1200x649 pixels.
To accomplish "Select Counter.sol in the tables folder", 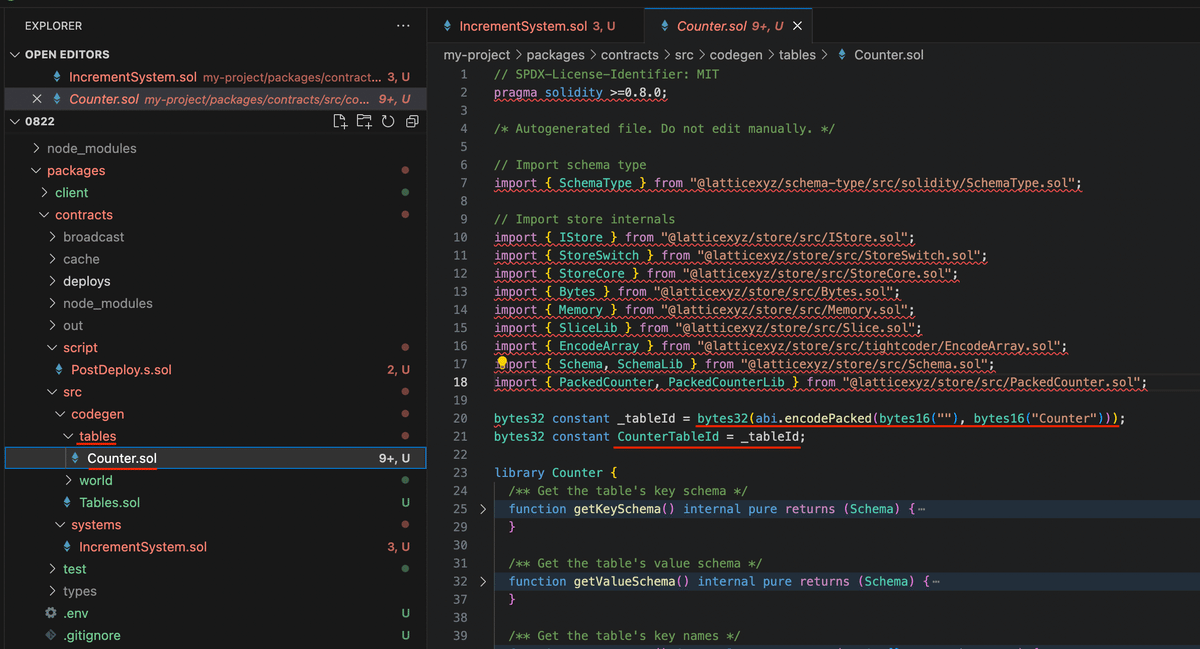I will pyautogui.click(x=216, y=458).
